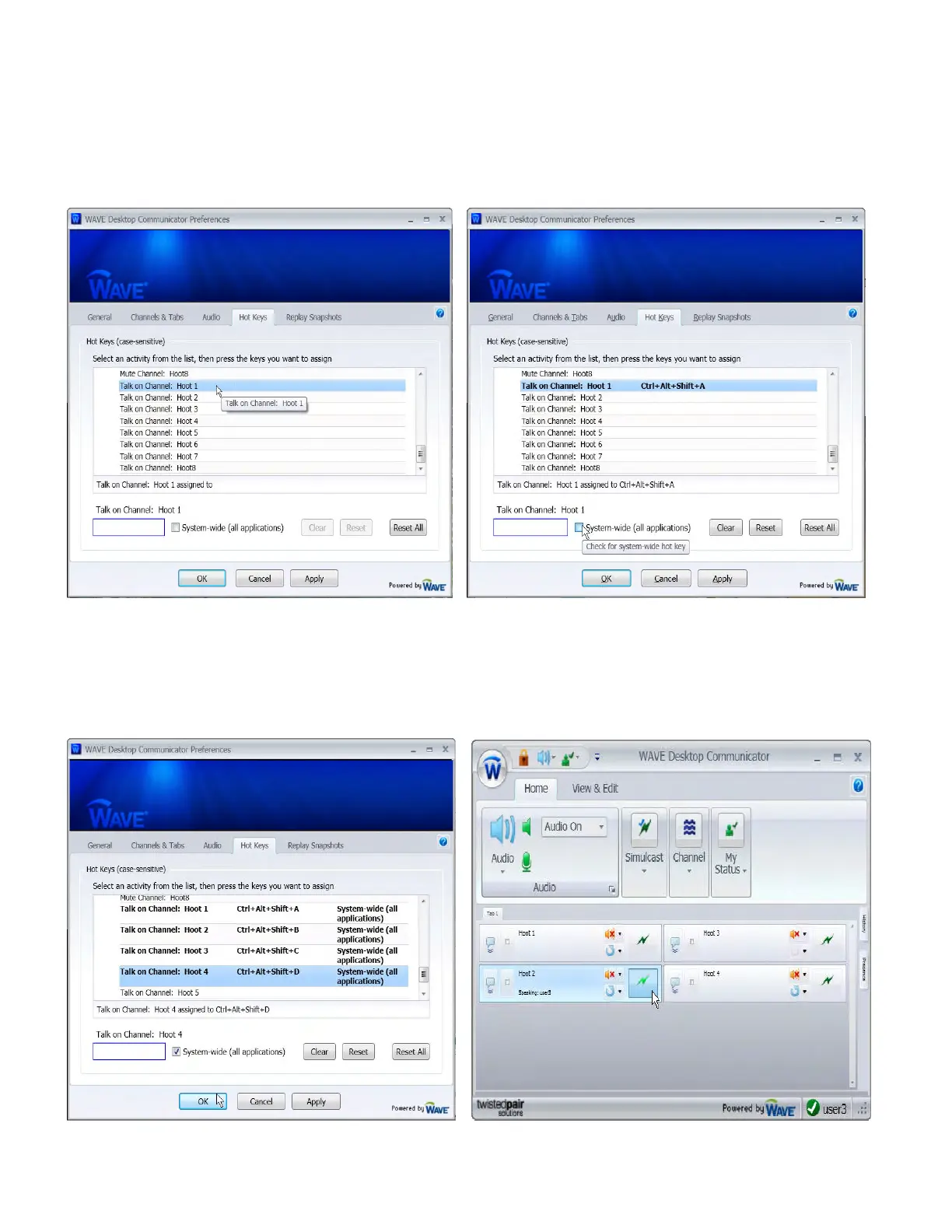The height and width of the screenshot is (1232, 952).
Task: Expand the Simulcast dropdown arrow
Action: (x=644, y=871)
